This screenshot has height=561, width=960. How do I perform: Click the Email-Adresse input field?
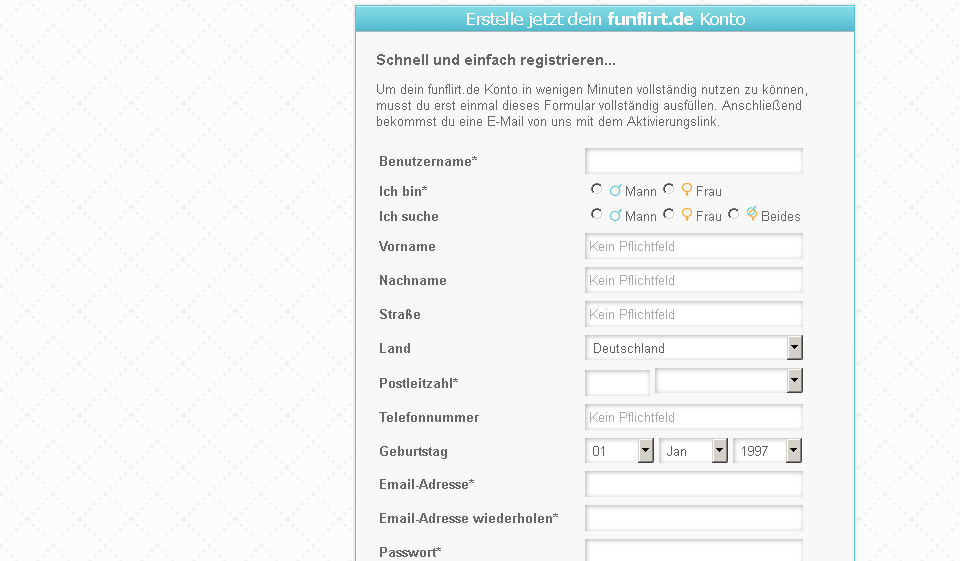point(694,484)
